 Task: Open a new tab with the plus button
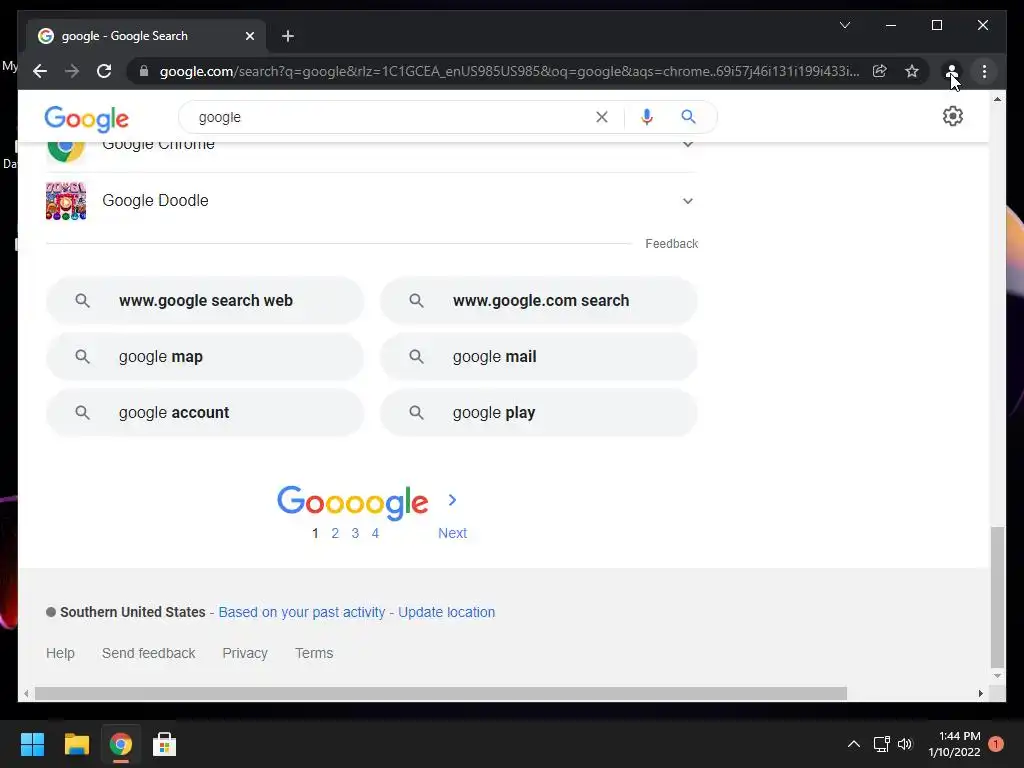[288, 36]
